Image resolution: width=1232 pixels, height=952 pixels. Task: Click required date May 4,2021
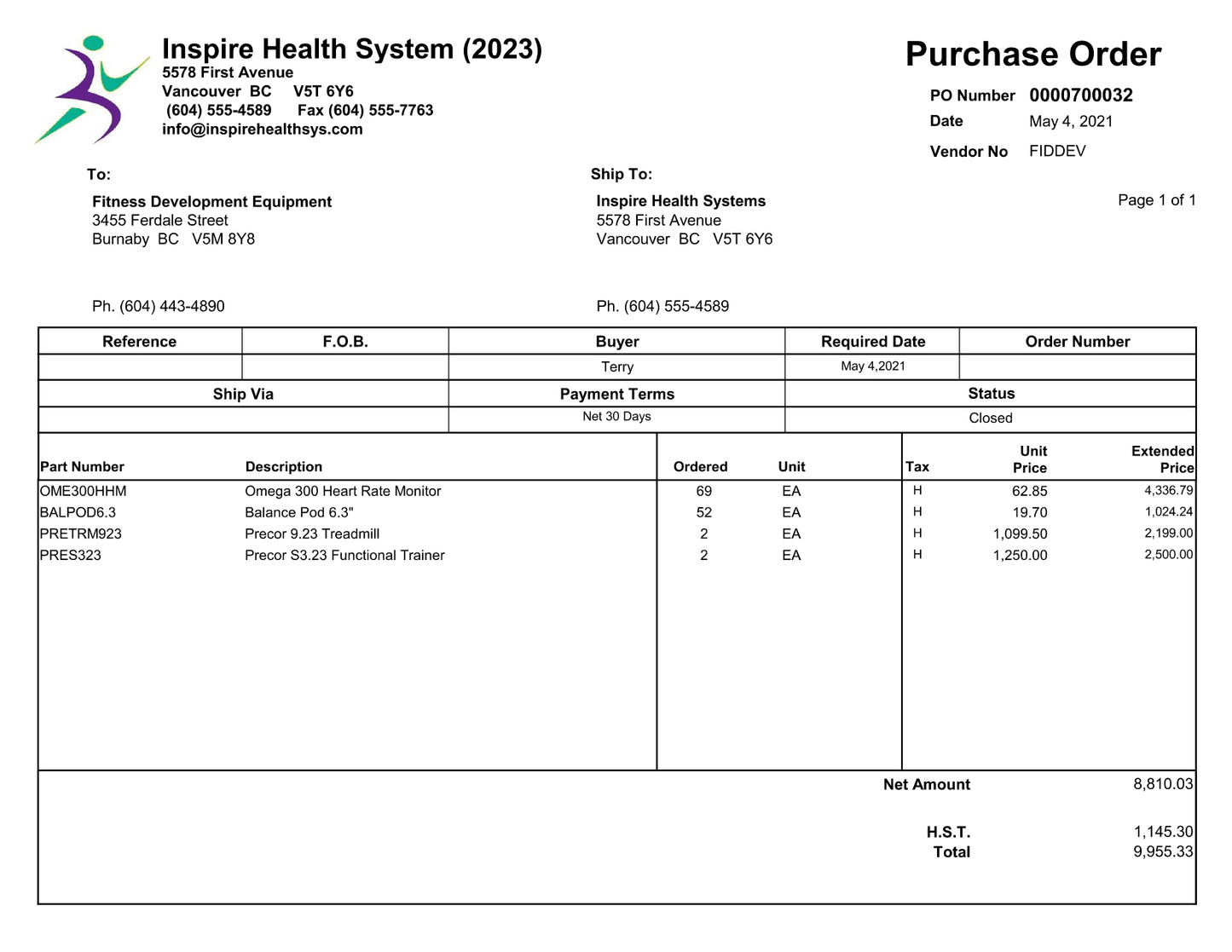coord(873,366)
